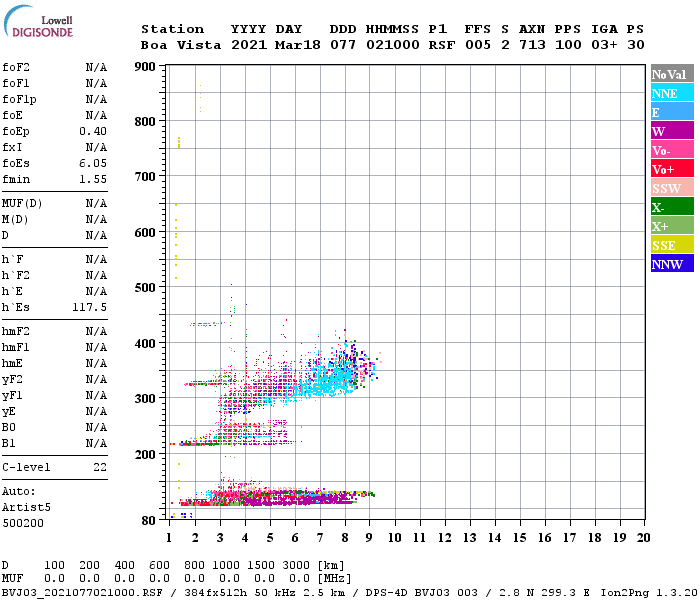Click the 20 MHz frequency axis label
This screenshot has height=600, width=700.
point(643,538)
